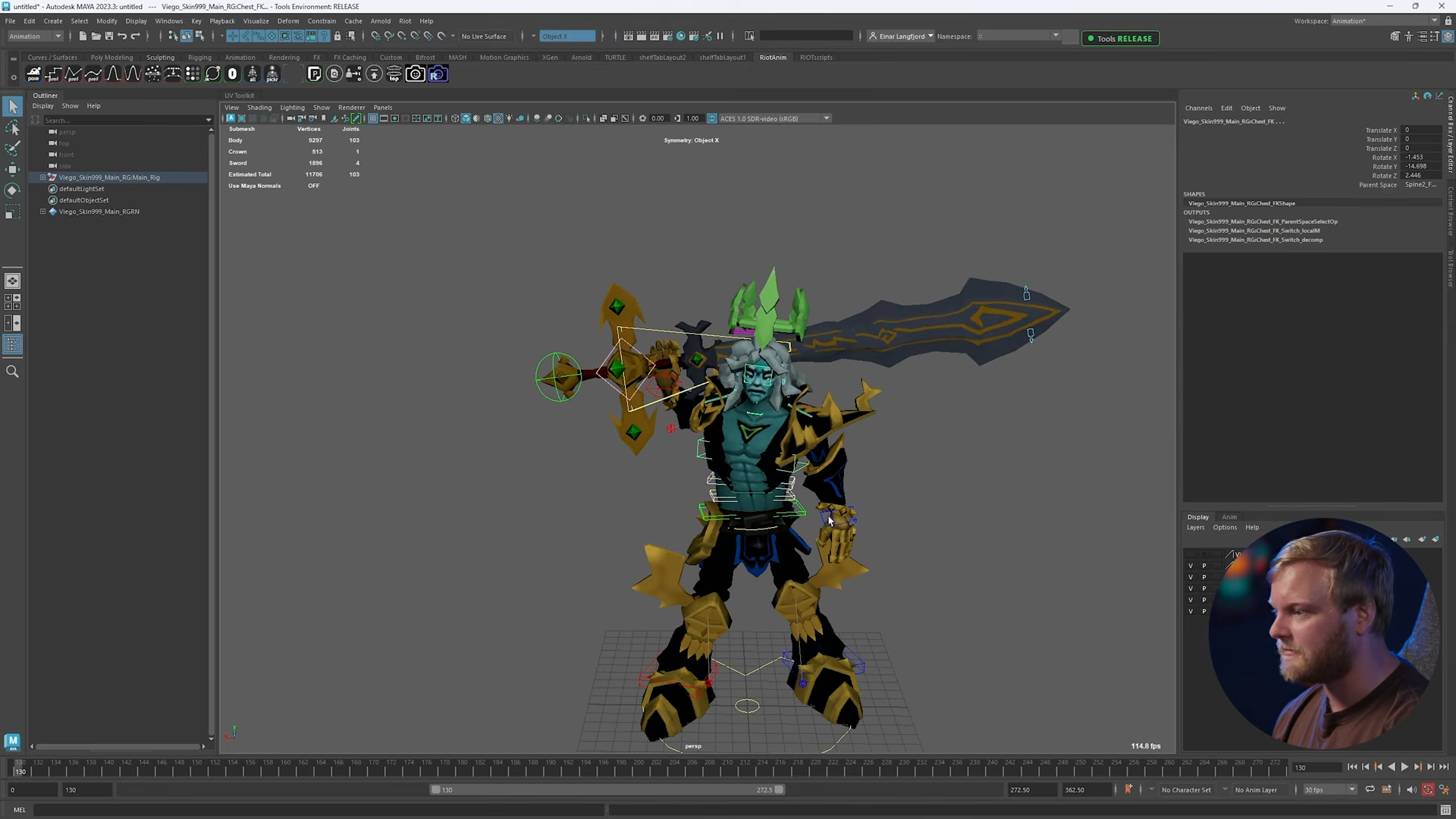Image resolution: width=1456 pixels, height=819 pixels.
Task: Click the Outliner search field
Action: point(124,120)
